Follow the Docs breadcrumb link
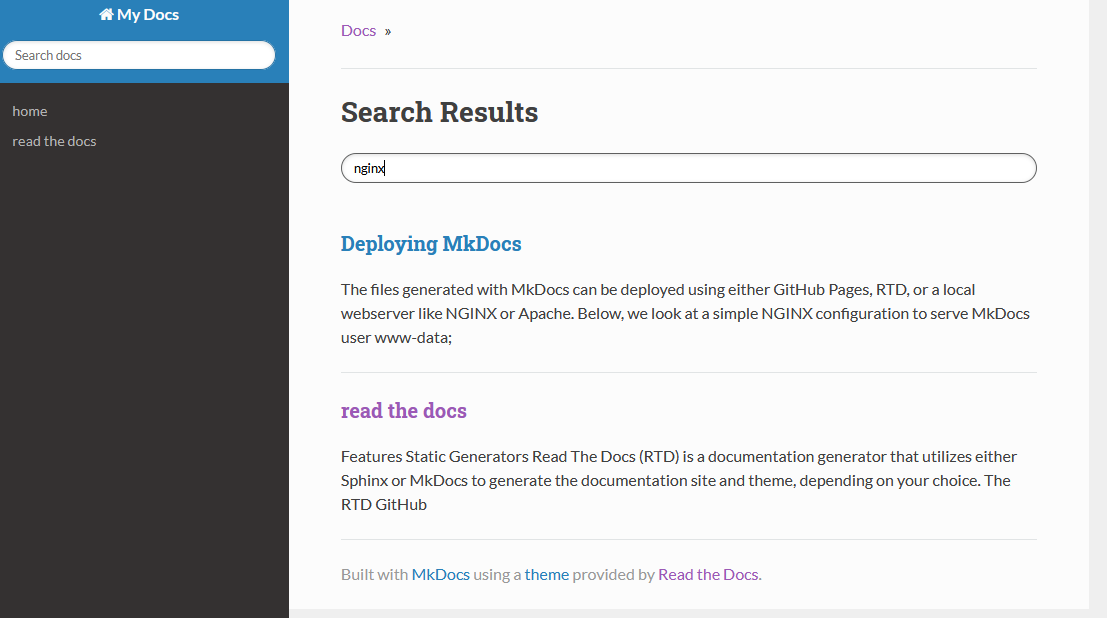The height and width of the screenshot is (618, 1107). click(359, 30)
